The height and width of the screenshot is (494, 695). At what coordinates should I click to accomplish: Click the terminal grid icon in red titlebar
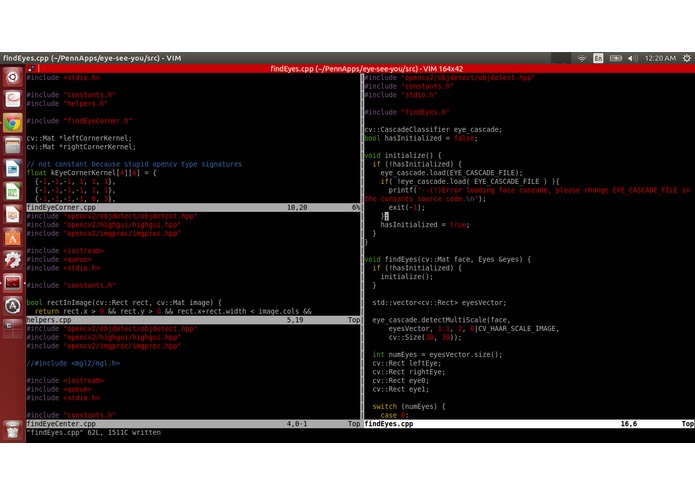pyautogui.click(x=31, y=69)
